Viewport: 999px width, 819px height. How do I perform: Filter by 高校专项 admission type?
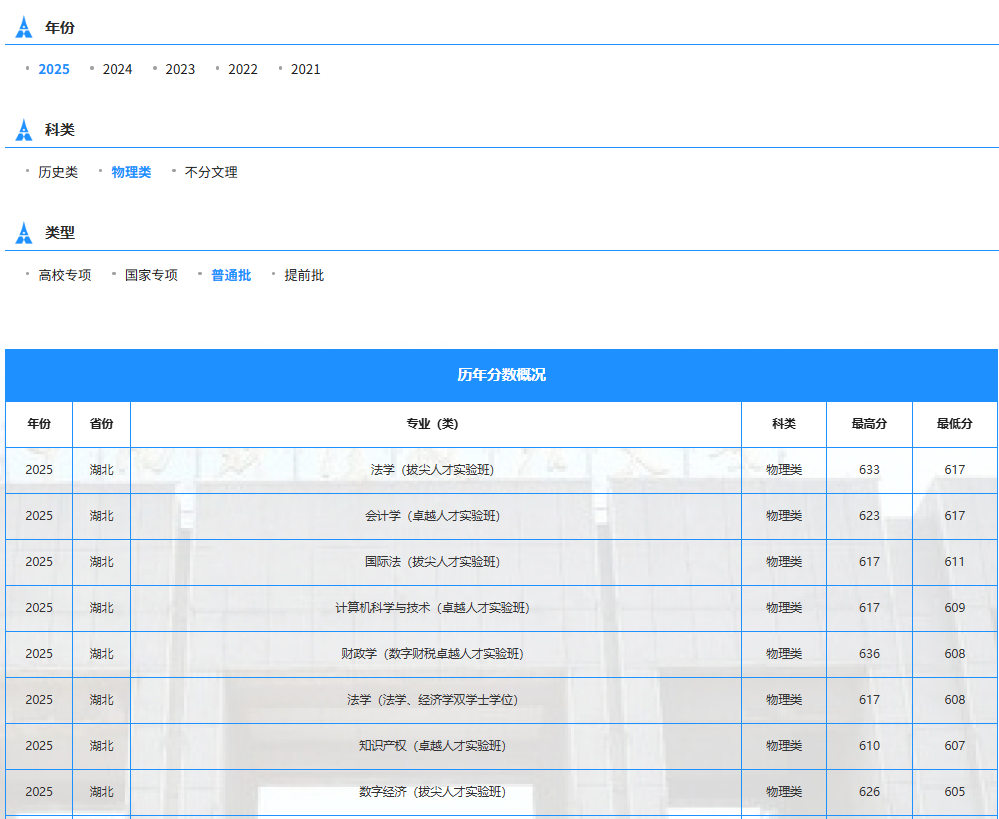[x=65, y=275]
